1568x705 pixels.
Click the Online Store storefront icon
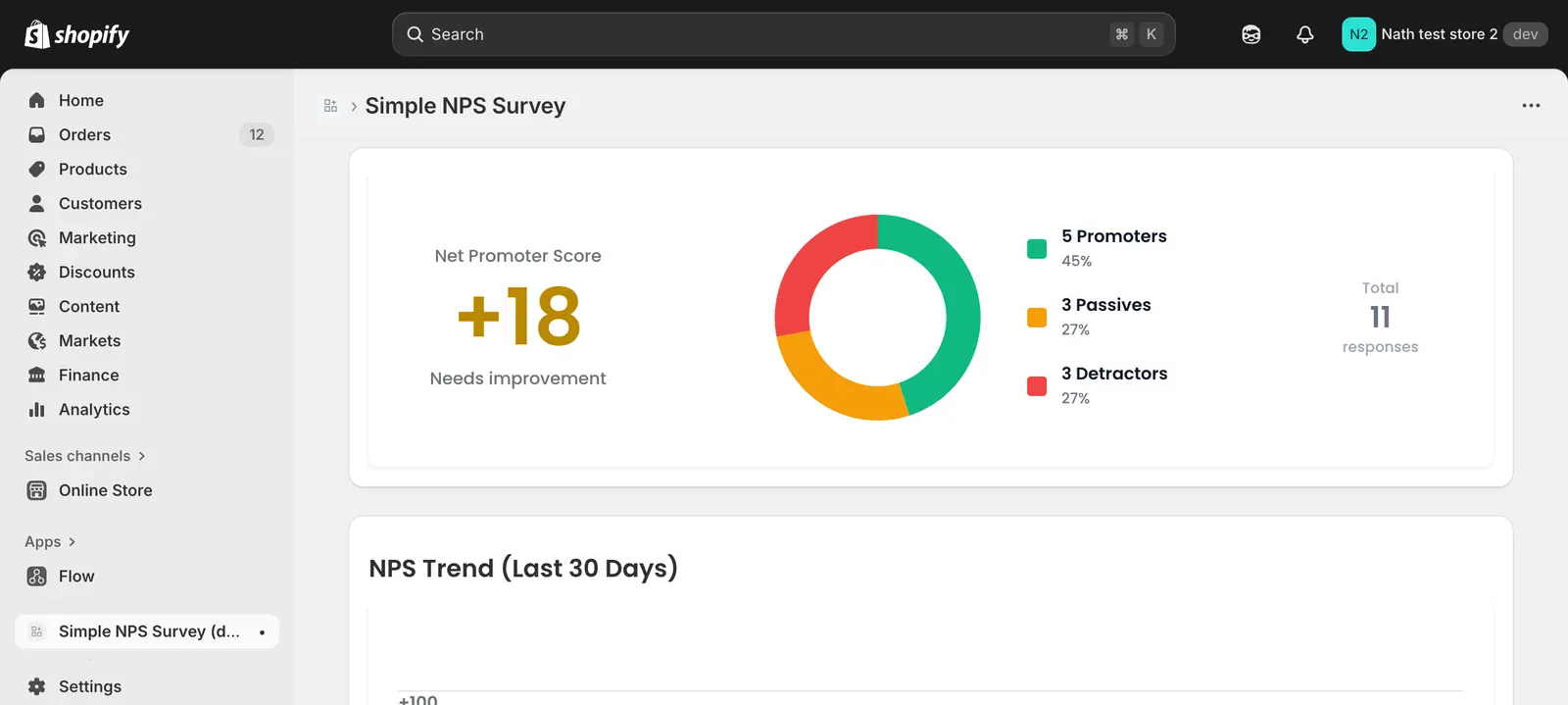[x=37, y=490]
